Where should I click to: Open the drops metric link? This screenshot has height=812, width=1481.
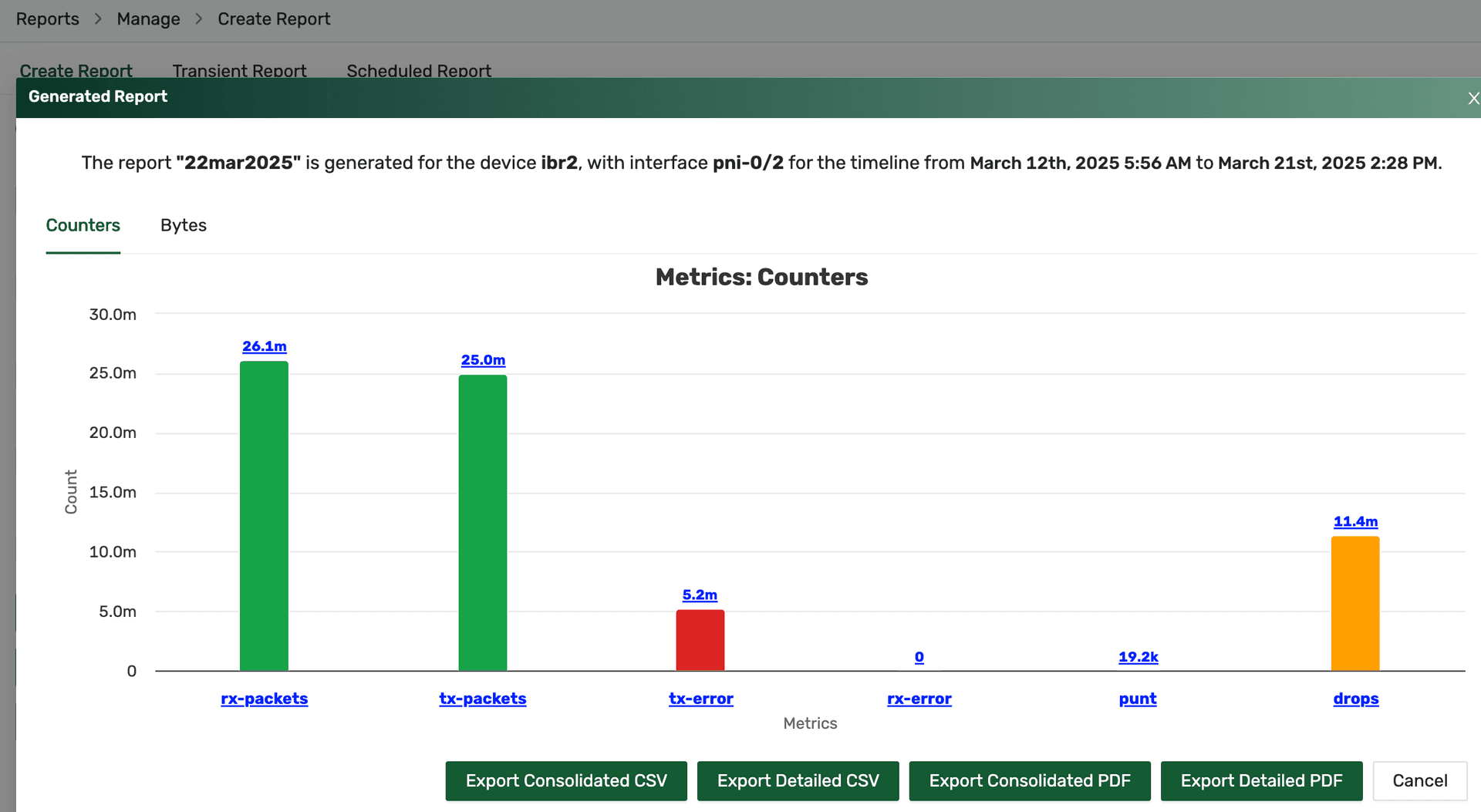point(1355,699)
